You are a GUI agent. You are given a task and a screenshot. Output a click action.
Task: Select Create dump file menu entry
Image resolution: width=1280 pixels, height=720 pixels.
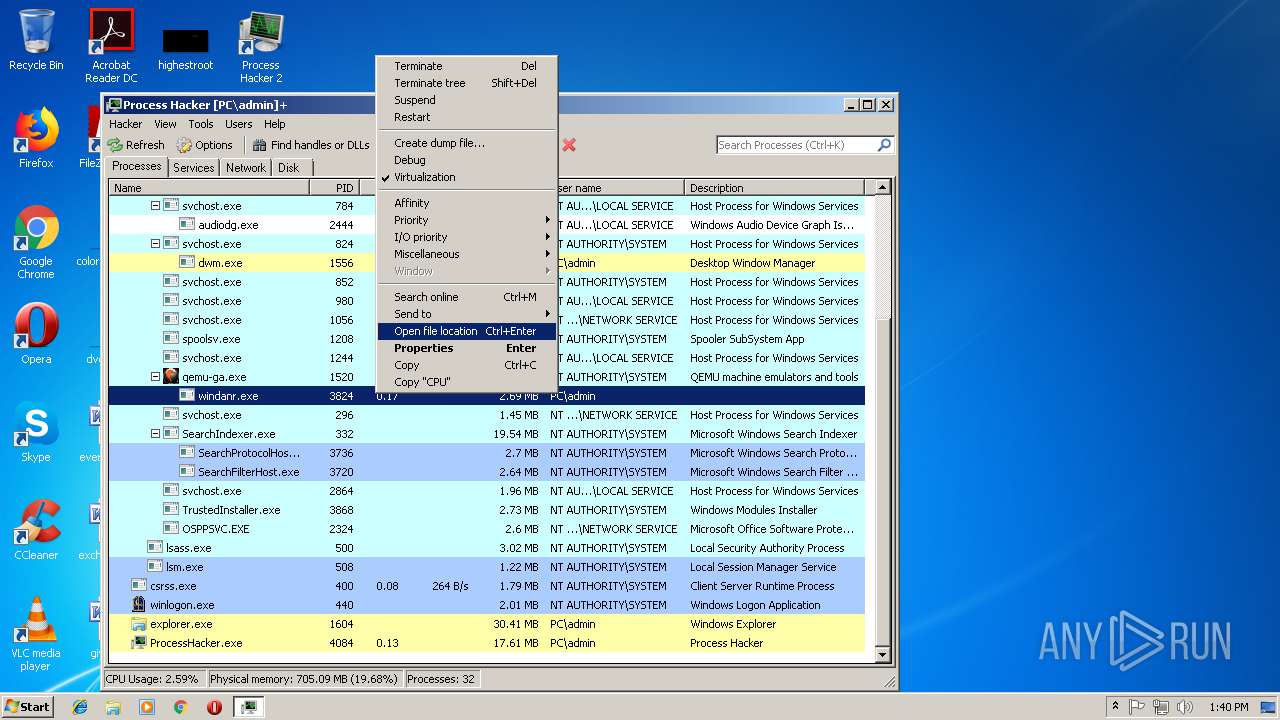pyautogui.click(x=466, y=143)
